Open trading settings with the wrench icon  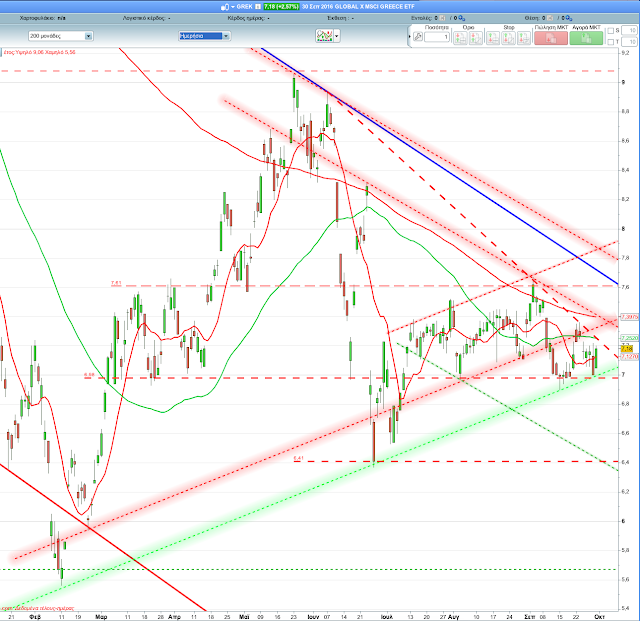click(418, 37)
